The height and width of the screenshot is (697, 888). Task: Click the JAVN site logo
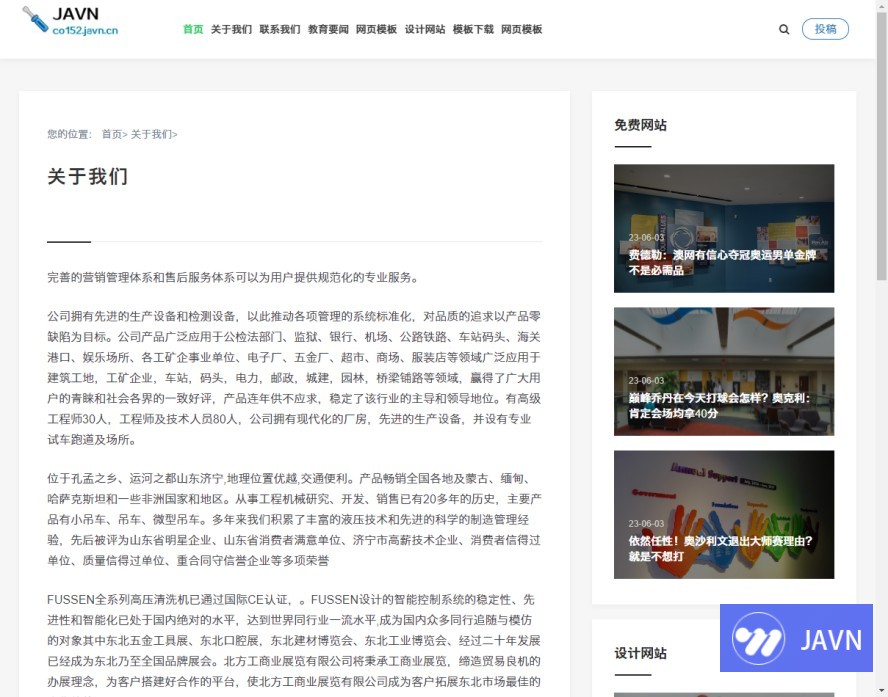point(70,21)
